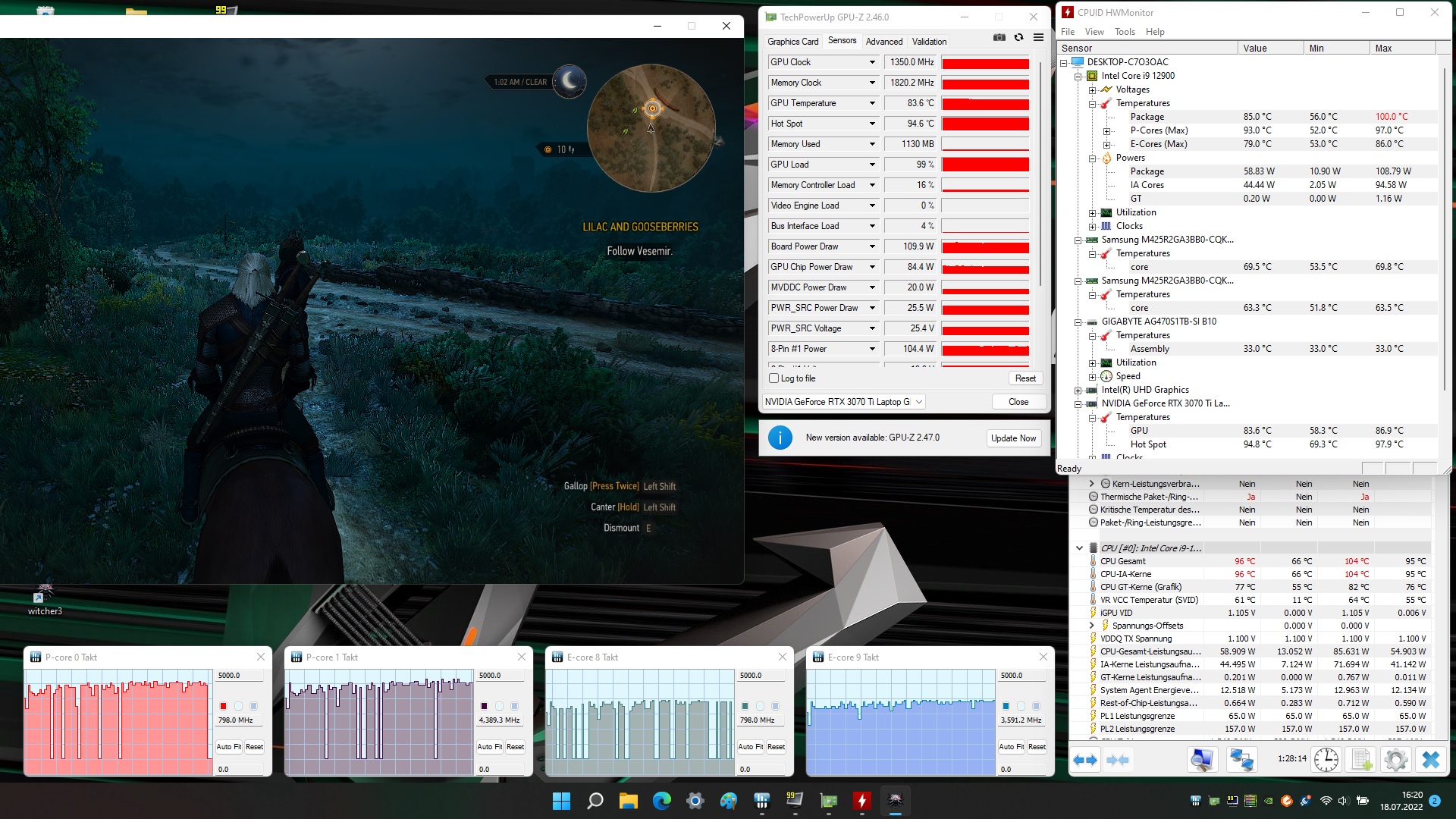Click HWiNFO network monitors icon

[x=1241, y=760]
